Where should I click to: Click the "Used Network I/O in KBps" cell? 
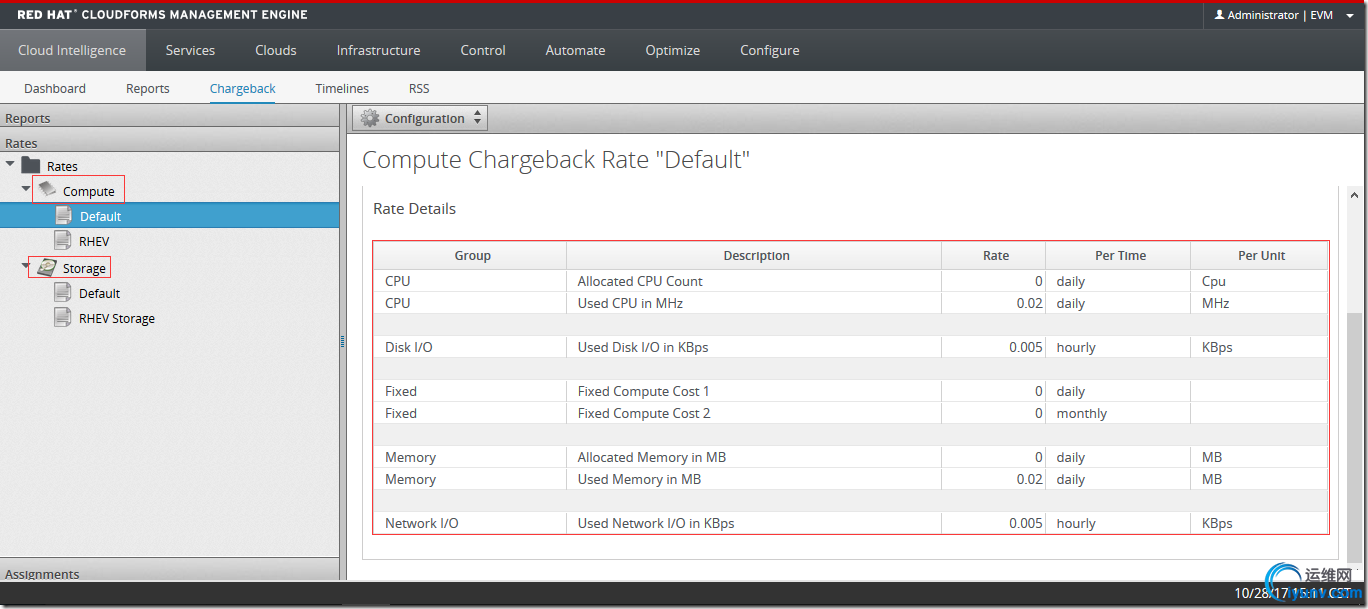754,523
